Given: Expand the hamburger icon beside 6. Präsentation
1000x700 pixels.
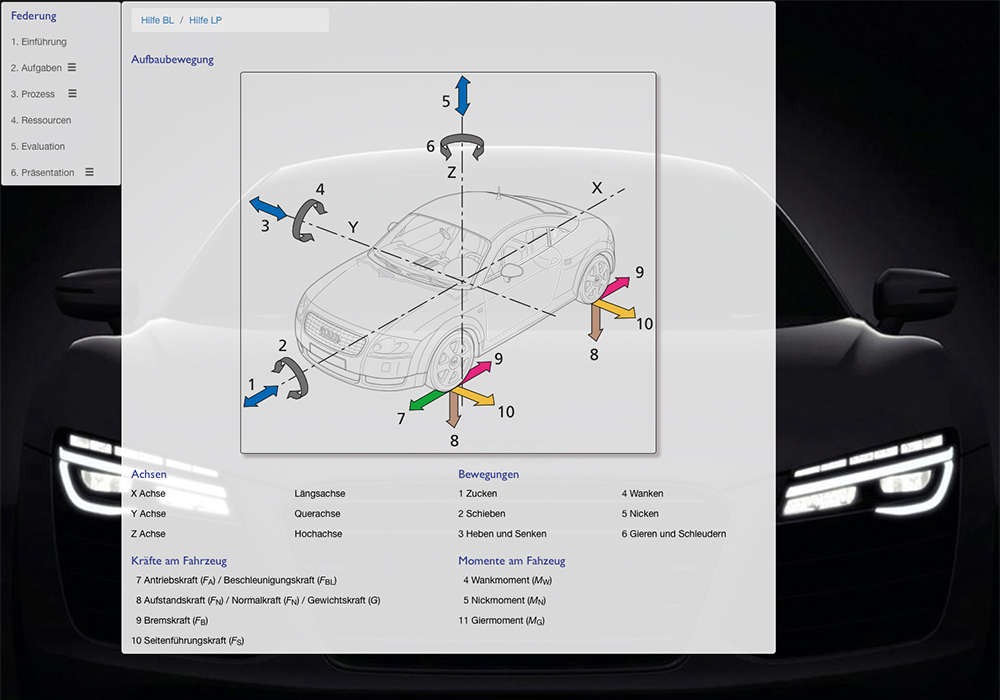Looking at the screenshot, I should coord(89,172).
